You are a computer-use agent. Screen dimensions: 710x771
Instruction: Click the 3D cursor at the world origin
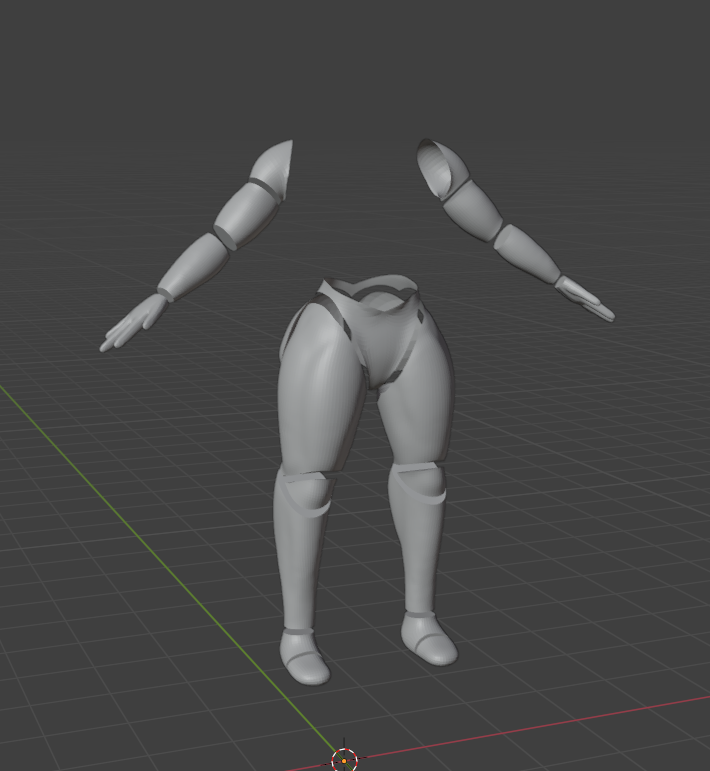pos(344,760)
